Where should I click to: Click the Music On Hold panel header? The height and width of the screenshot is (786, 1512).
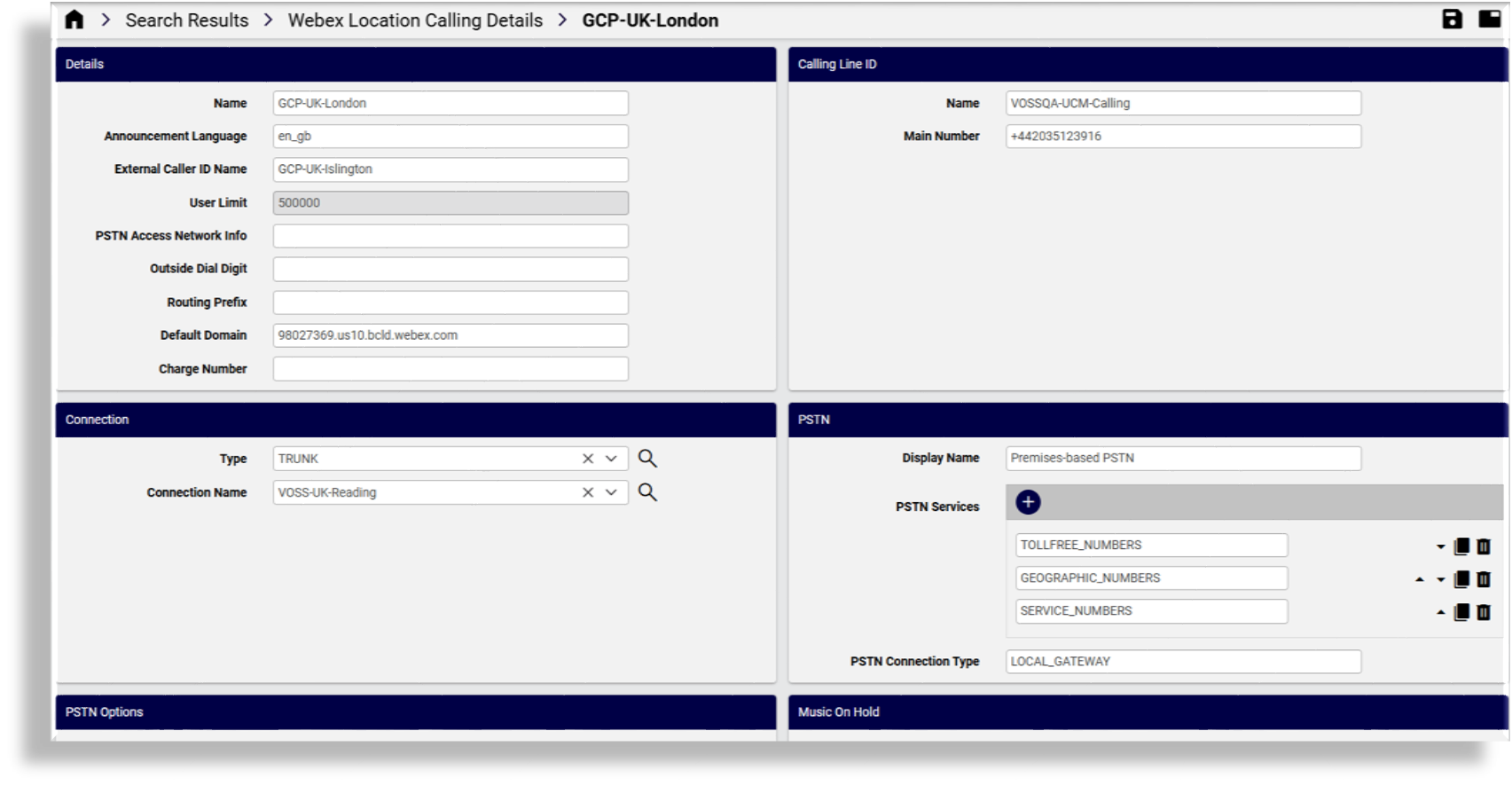click(1148, 711)
